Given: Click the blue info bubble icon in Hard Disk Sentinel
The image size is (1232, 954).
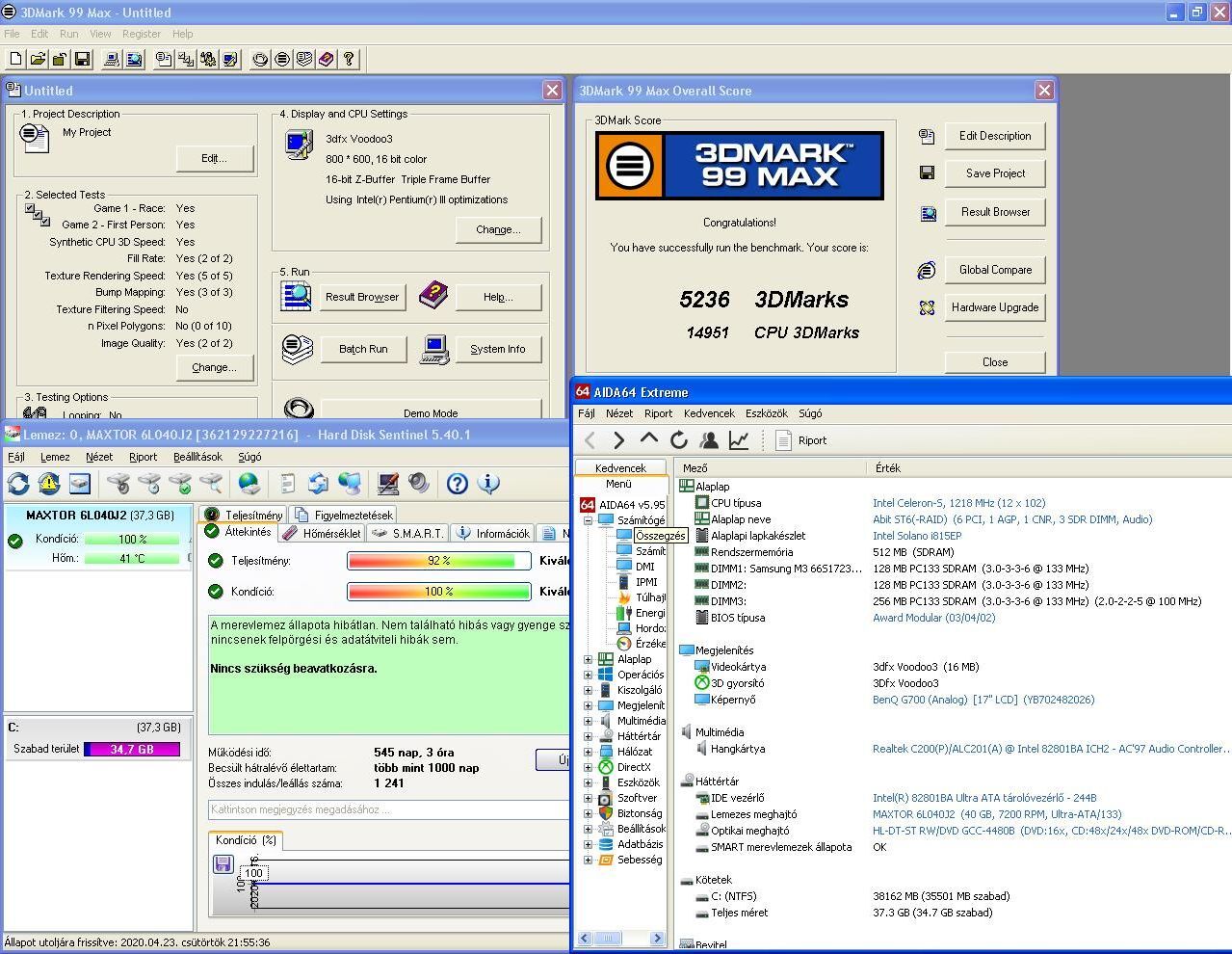Looking at the screenshot, I should pyautogui.click(x=488, y=484).
